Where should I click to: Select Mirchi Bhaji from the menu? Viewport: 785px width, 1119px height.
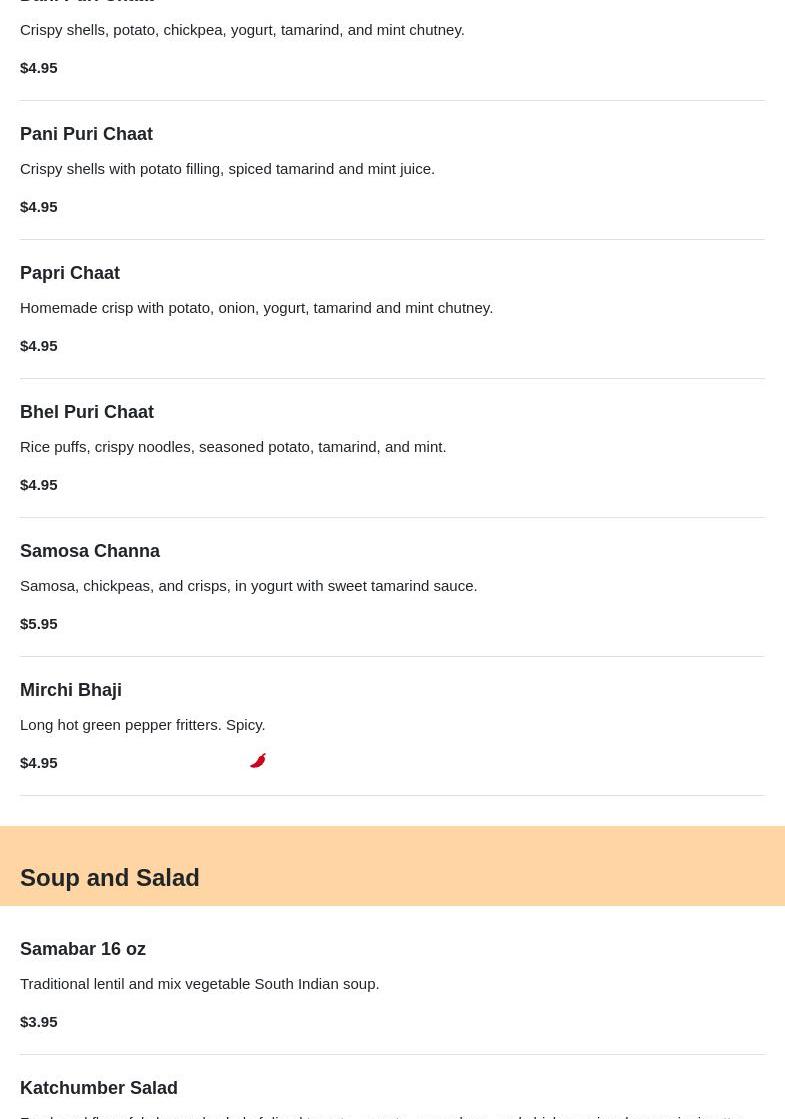[71, 690]
